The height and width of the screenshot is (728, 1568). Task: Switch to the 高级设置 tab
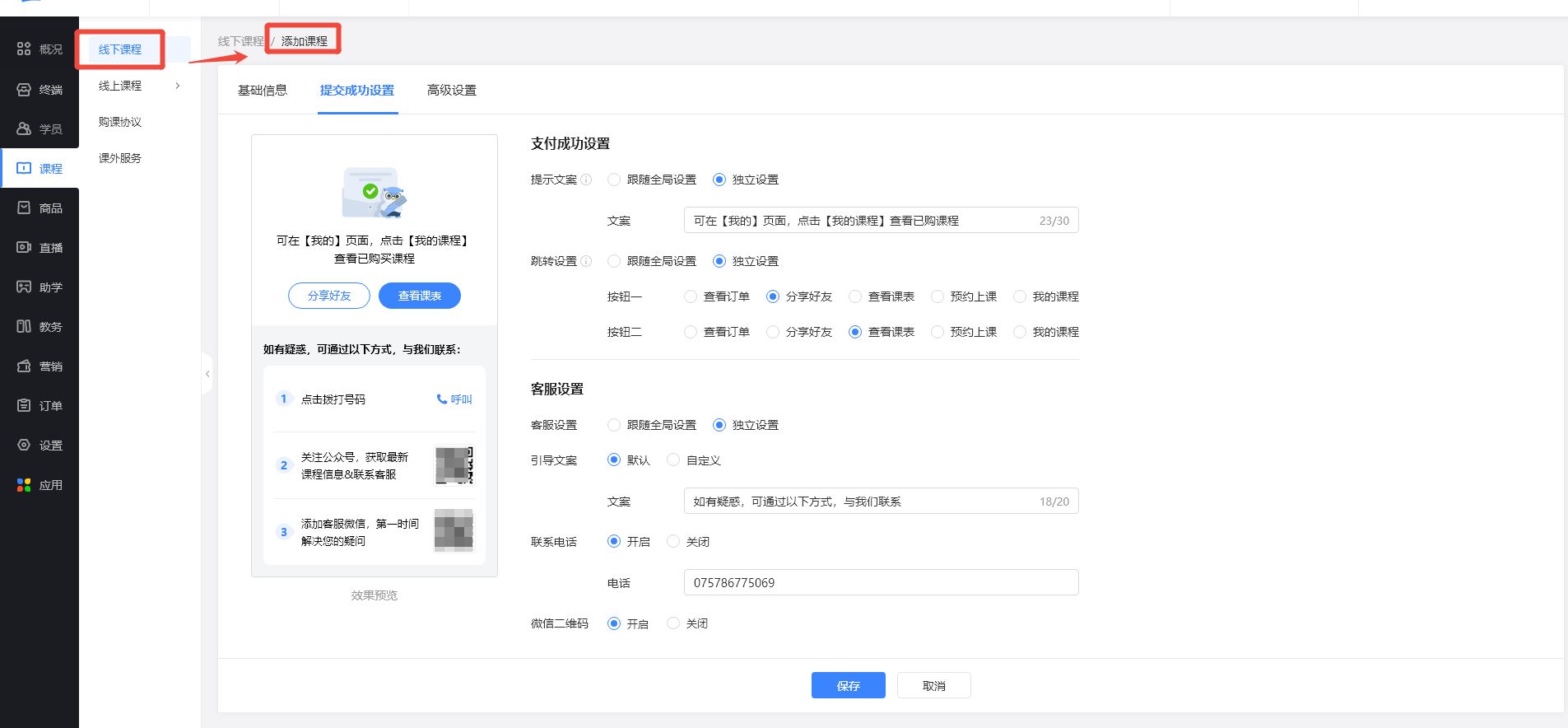tap(451, 91)
